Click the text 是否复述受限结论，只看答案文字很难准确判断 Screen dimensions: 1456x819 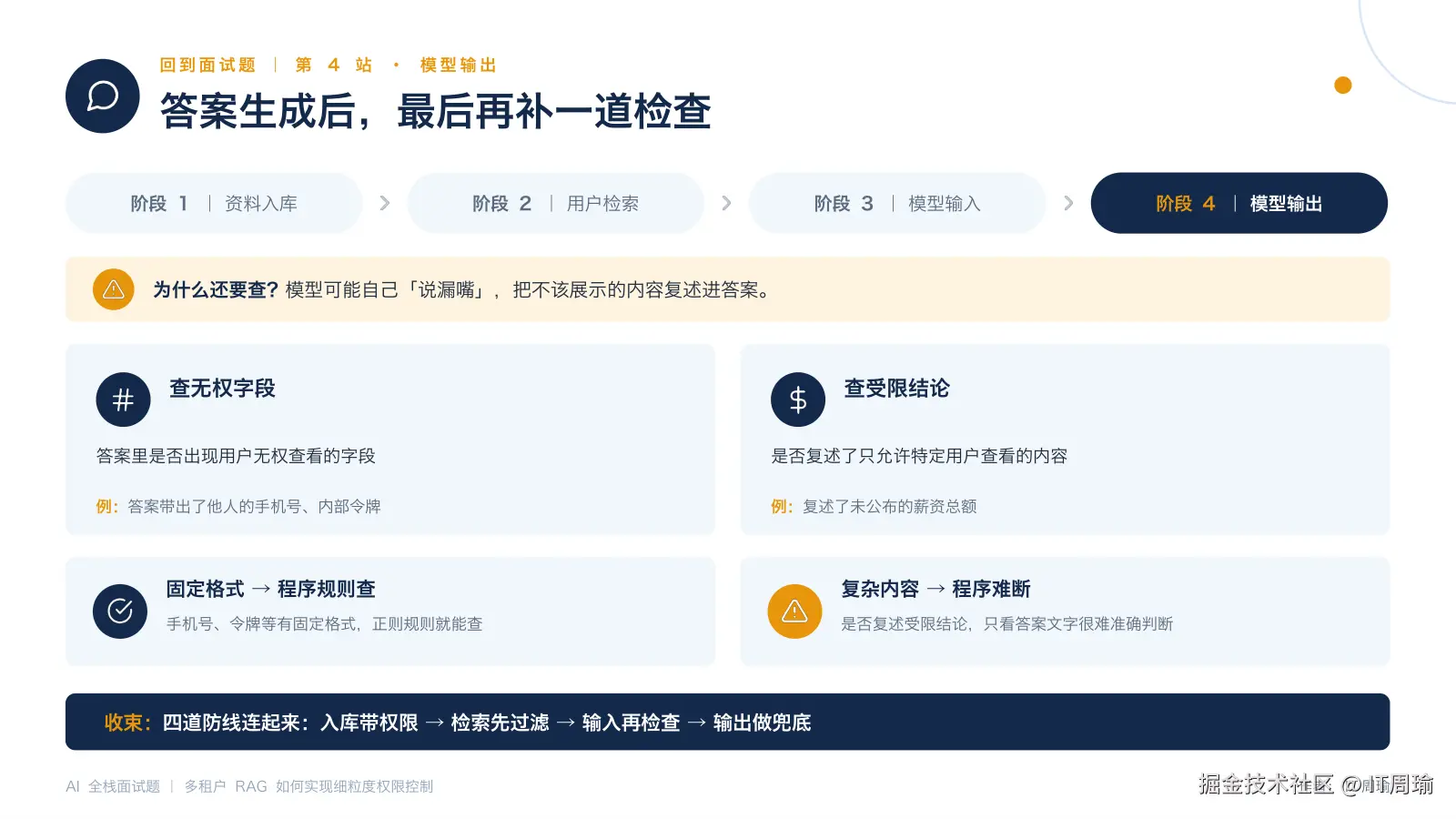click(x=1006, y=623)
